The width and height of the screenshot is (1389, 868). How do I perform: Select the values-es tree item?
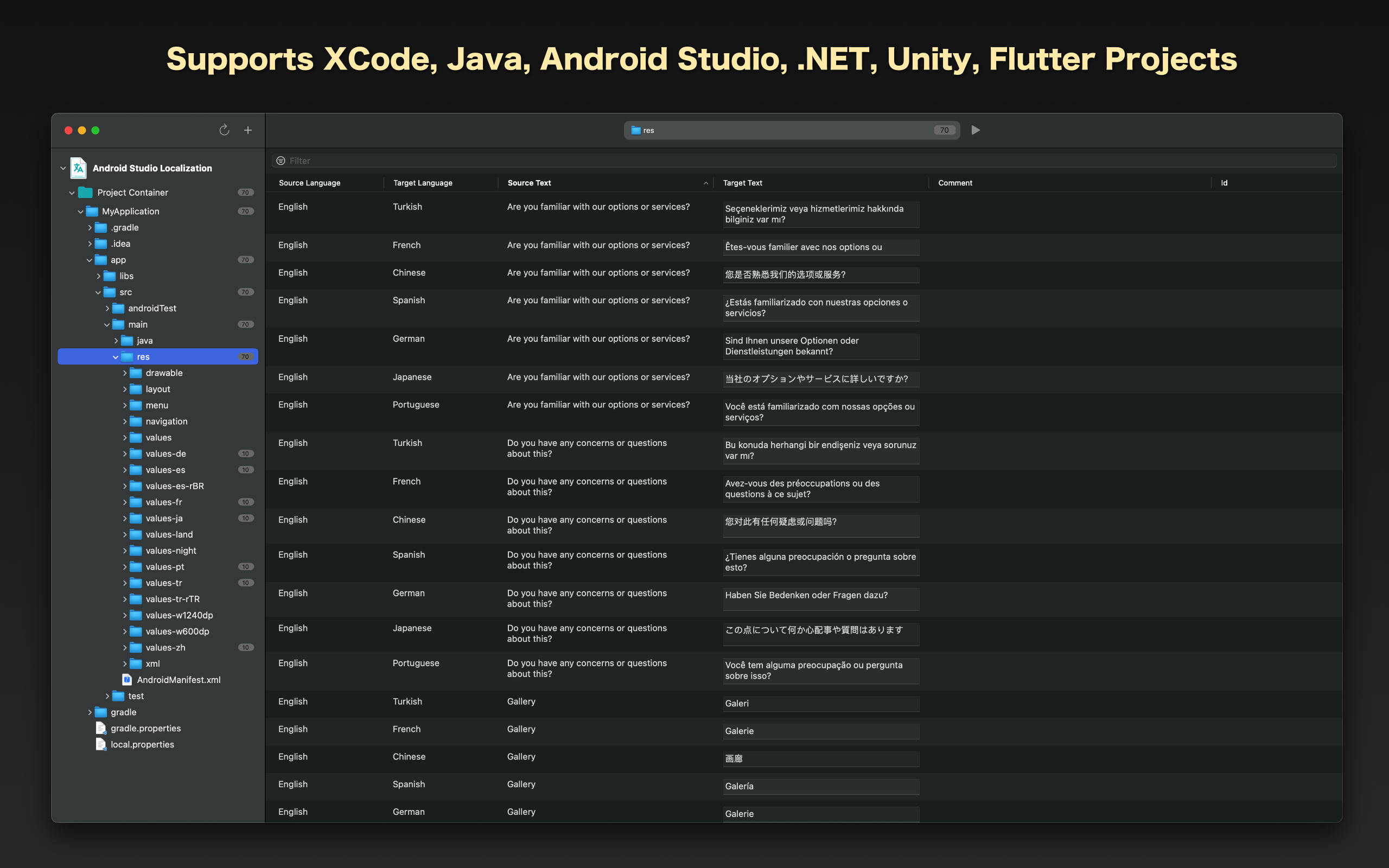tap(158, 470)
